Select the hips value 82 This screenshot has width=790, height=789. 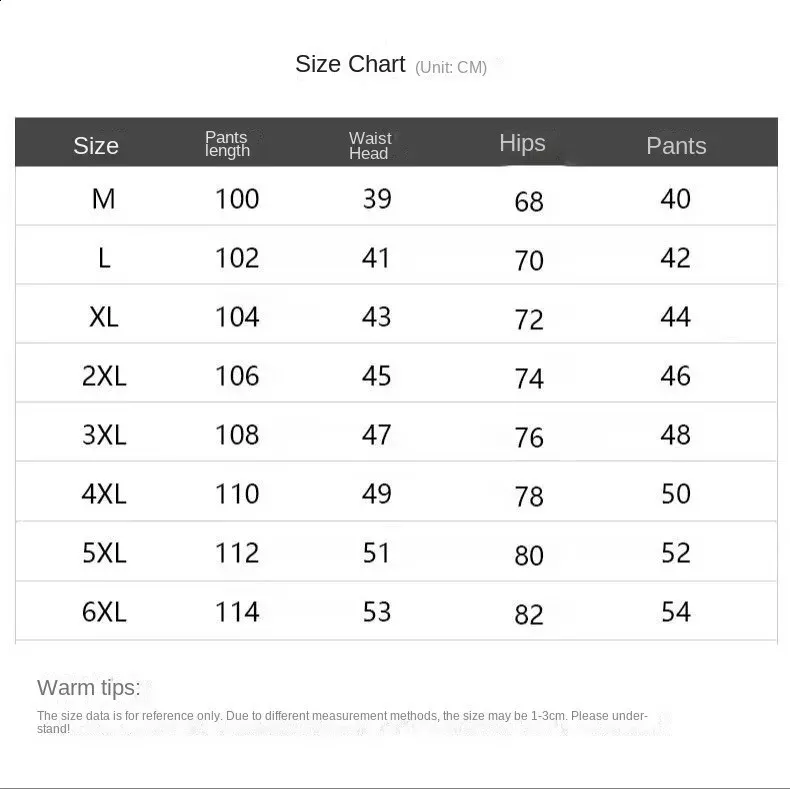click(x=529, y=615)
